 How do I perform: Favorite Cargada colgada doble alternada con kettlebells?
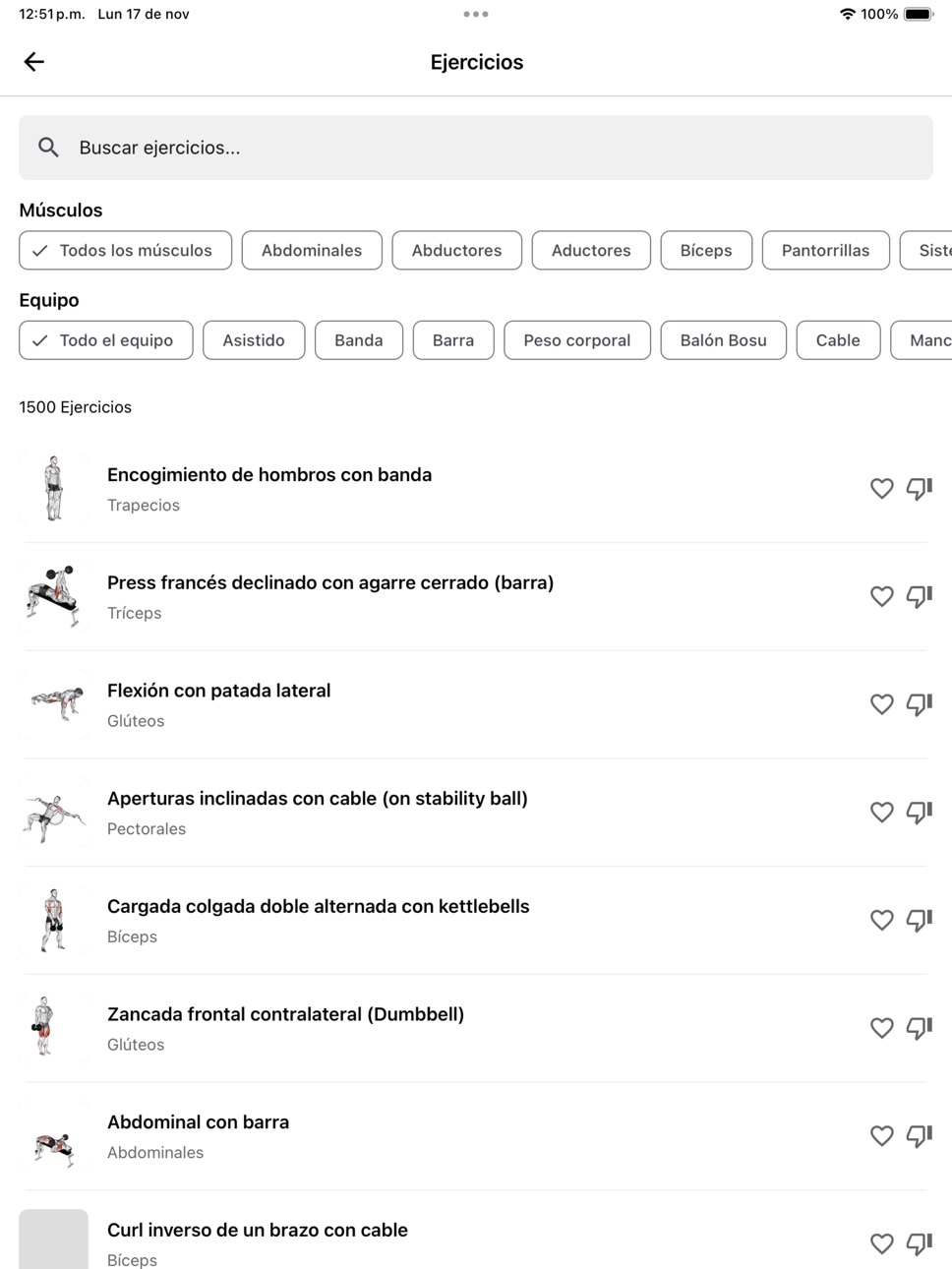pos(882,920)
